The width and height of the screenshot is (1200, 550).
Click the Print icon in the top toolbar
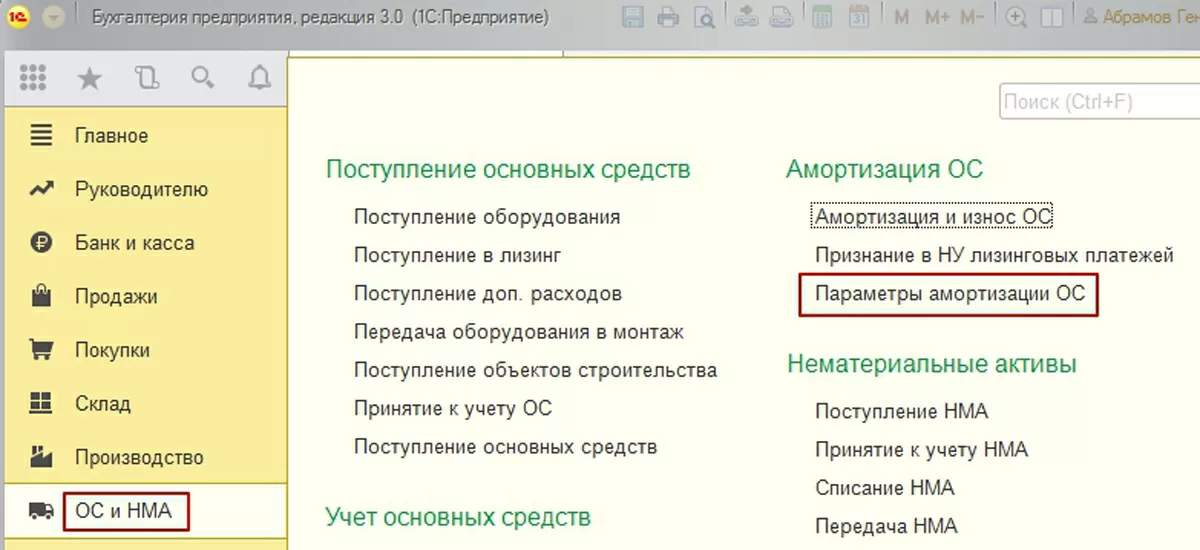coord(668,18)
